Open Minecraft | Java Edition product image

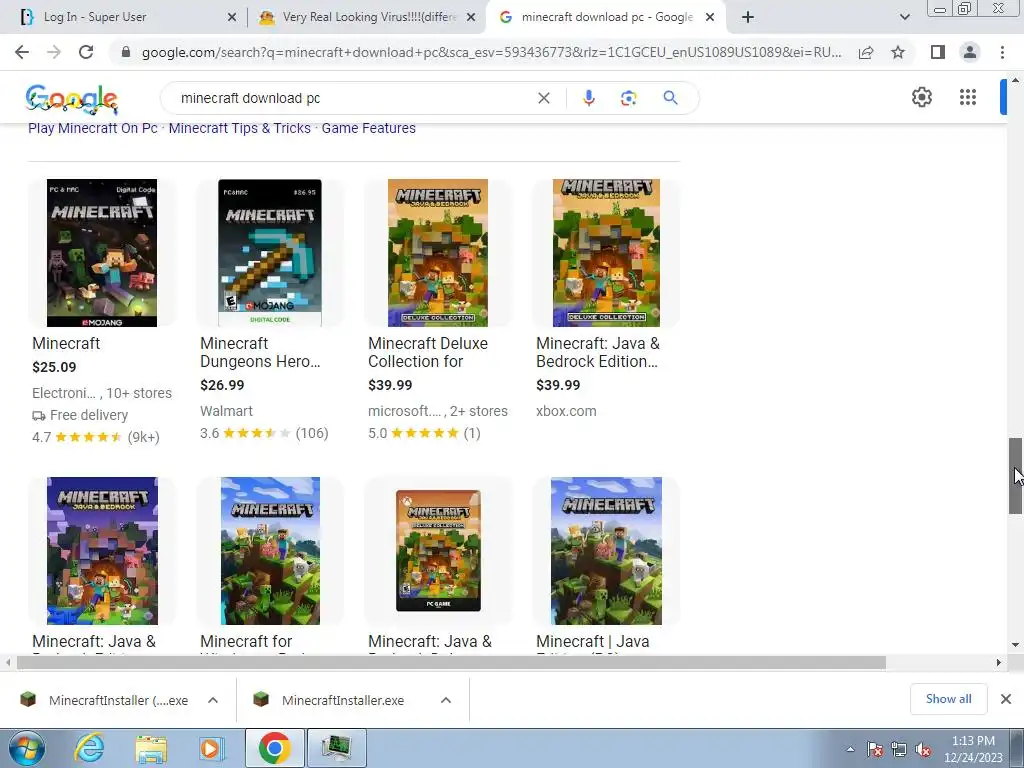tap(606, 551)
